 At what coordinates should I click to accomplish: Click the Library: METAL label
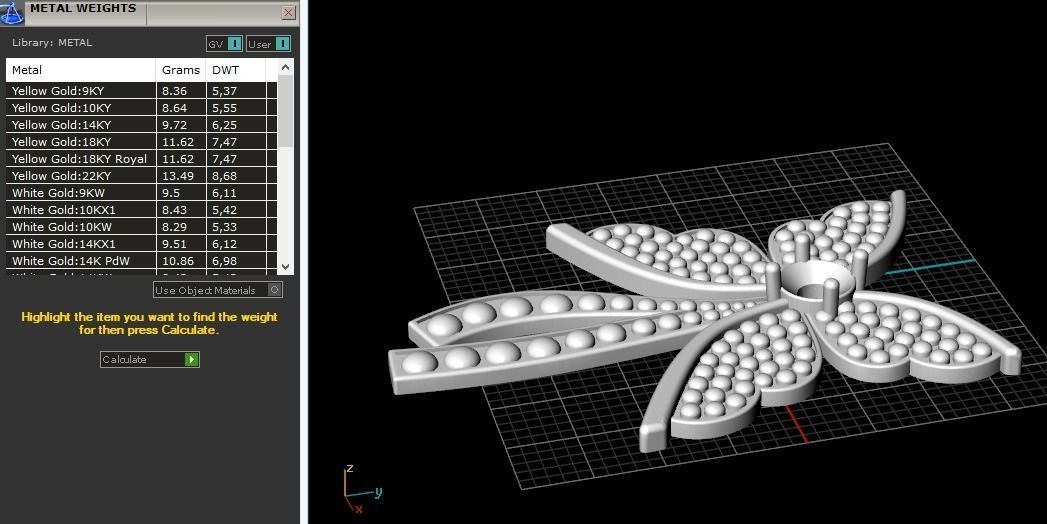point(52,43)
